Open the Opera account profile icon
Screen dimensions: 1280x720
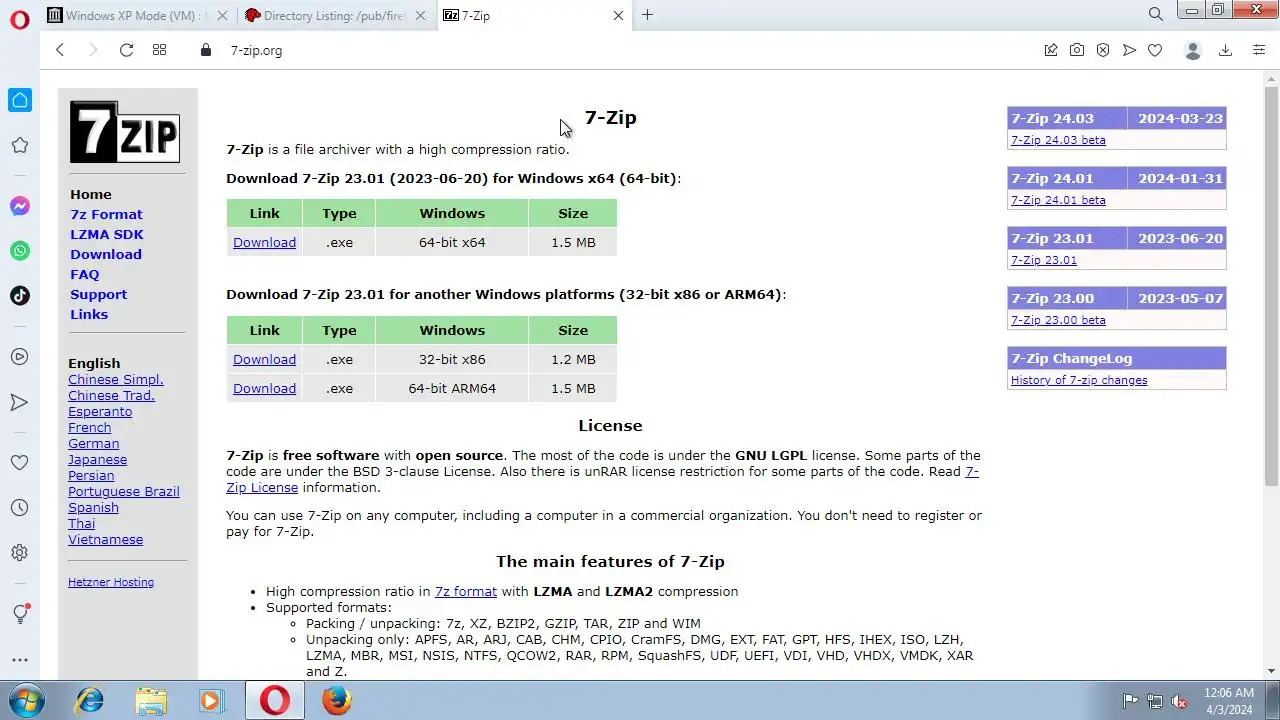pyautogui.click(x=1192, y=50)
